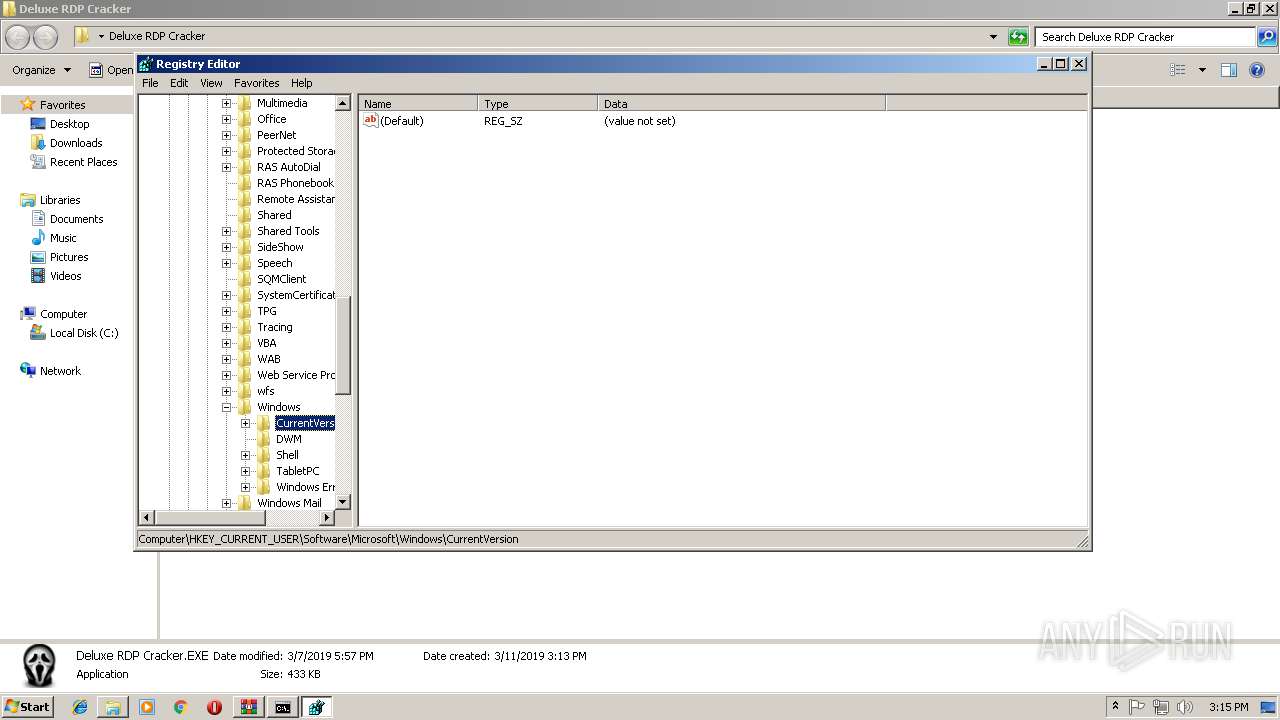Image resolution: width=1280 pixels, height=720 pixels.
Task: Select the SQMClient registry key
Action: click(281, 279)
